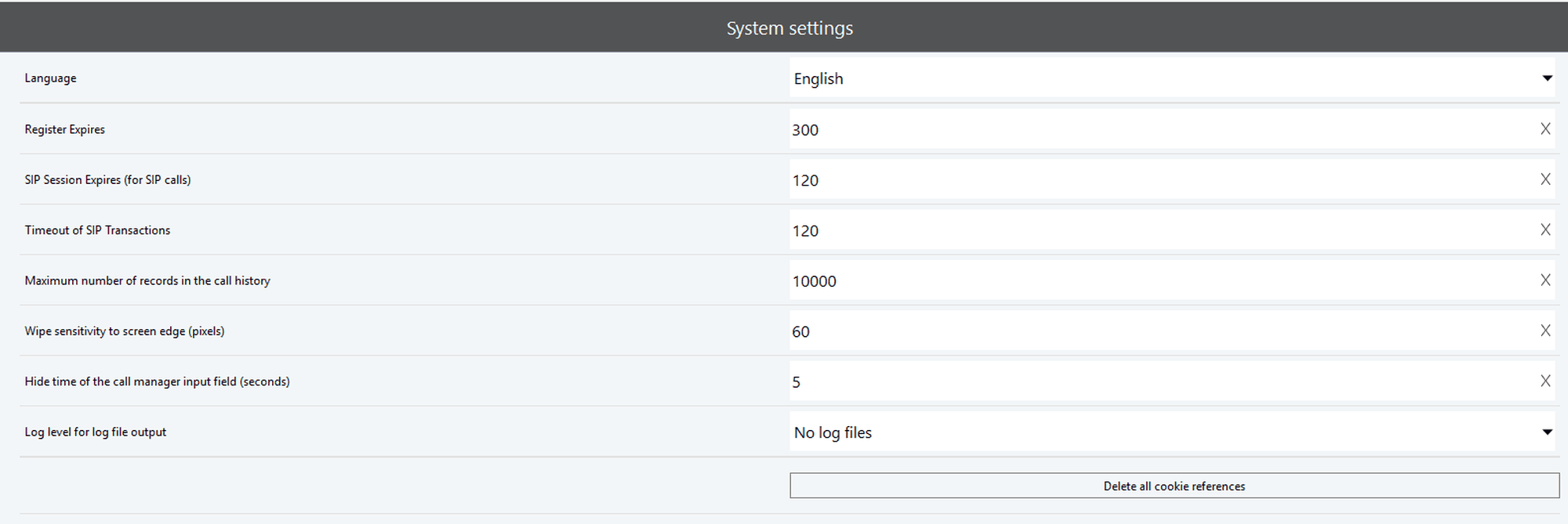Click the Language setting label
Image resolution: width=1568 pixels, height=524 pixels.
click(50, 78)
